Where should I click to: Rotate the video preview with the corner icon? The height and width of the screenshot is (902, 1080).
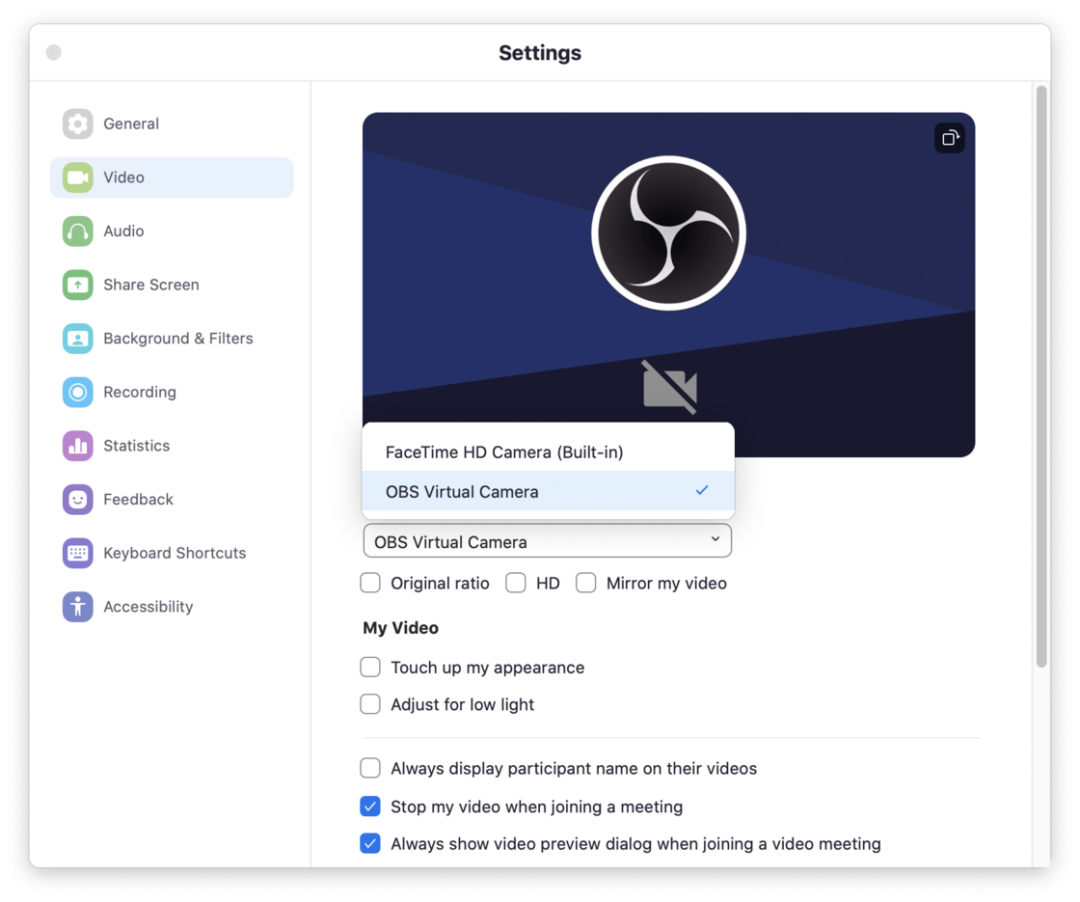(949, 138)
